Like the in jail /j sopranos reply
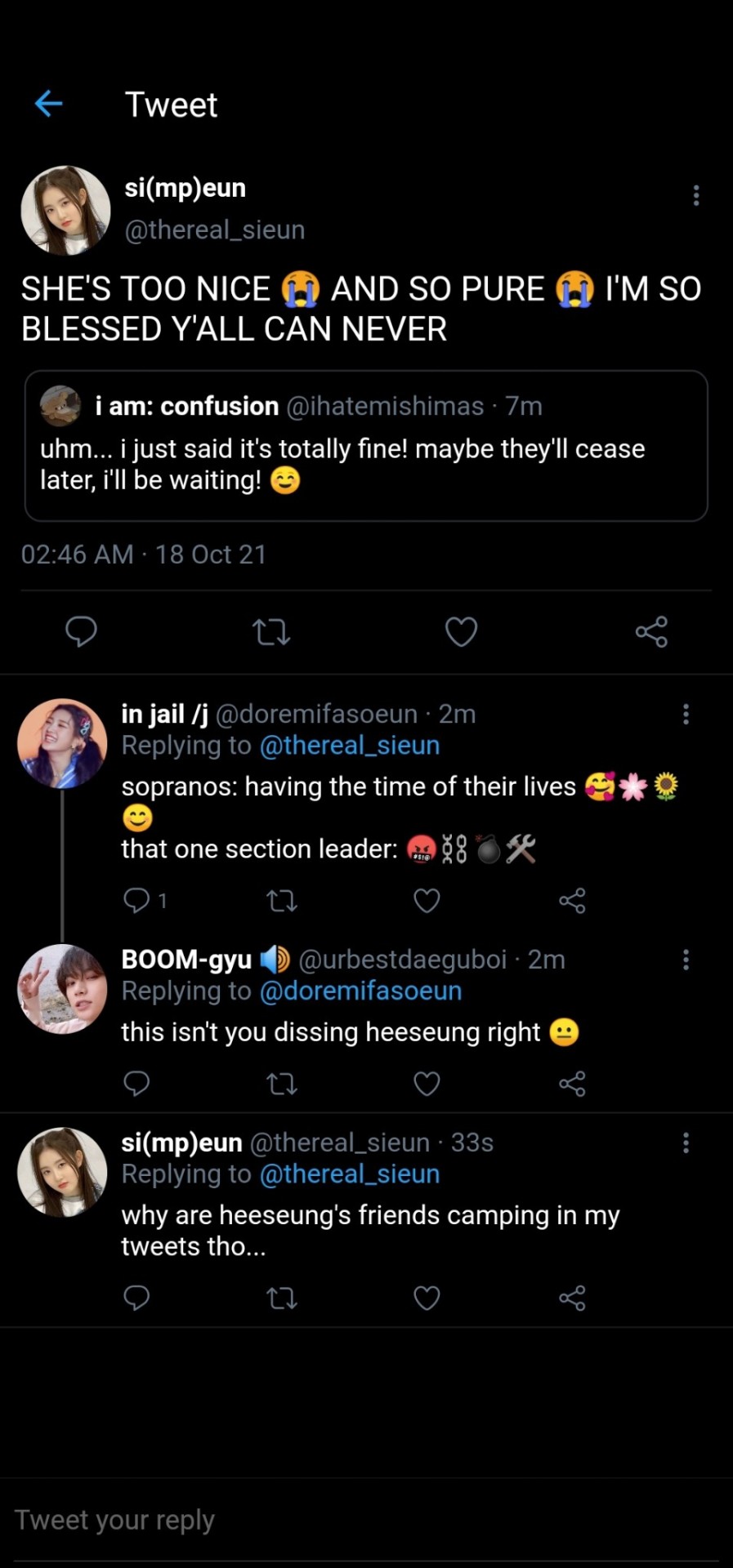Screen dimensions: 733x1568 [x=427, y=900]
